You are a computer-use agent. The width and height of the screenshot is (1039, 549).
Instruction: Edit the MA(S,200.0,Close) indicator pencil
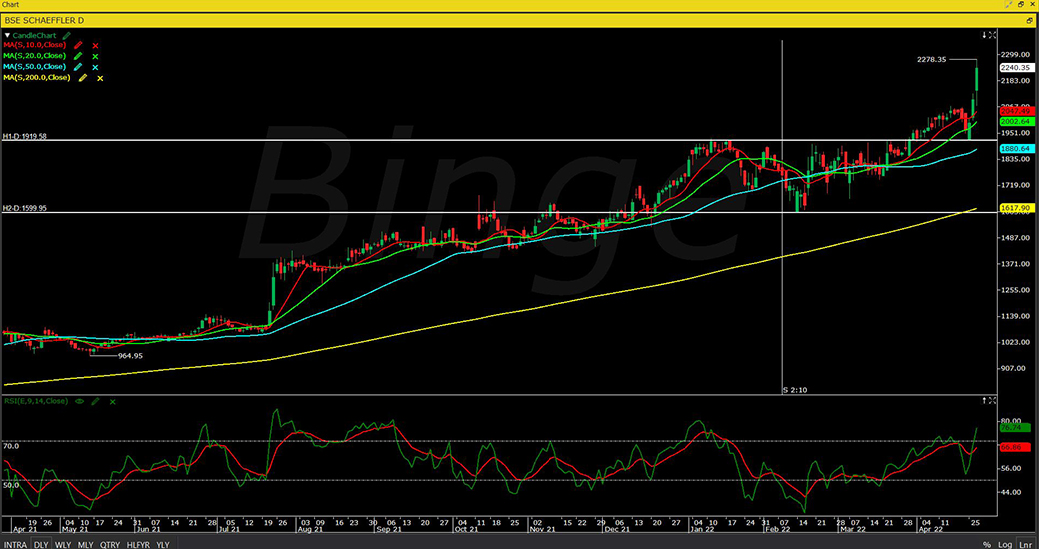pos(83,78)
